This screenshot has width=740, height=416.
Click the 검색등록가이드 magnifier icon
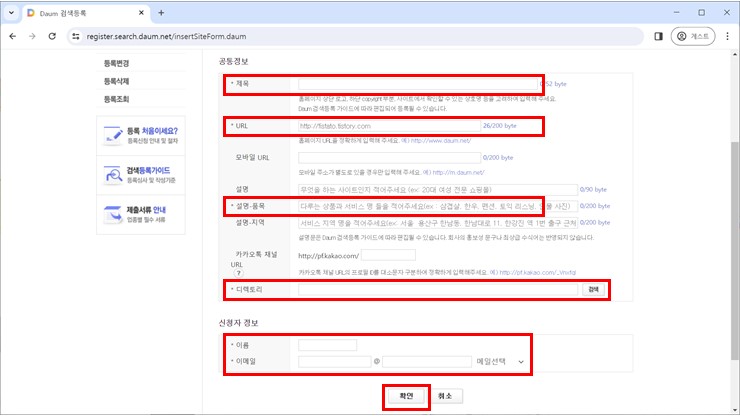click(113, 175)
